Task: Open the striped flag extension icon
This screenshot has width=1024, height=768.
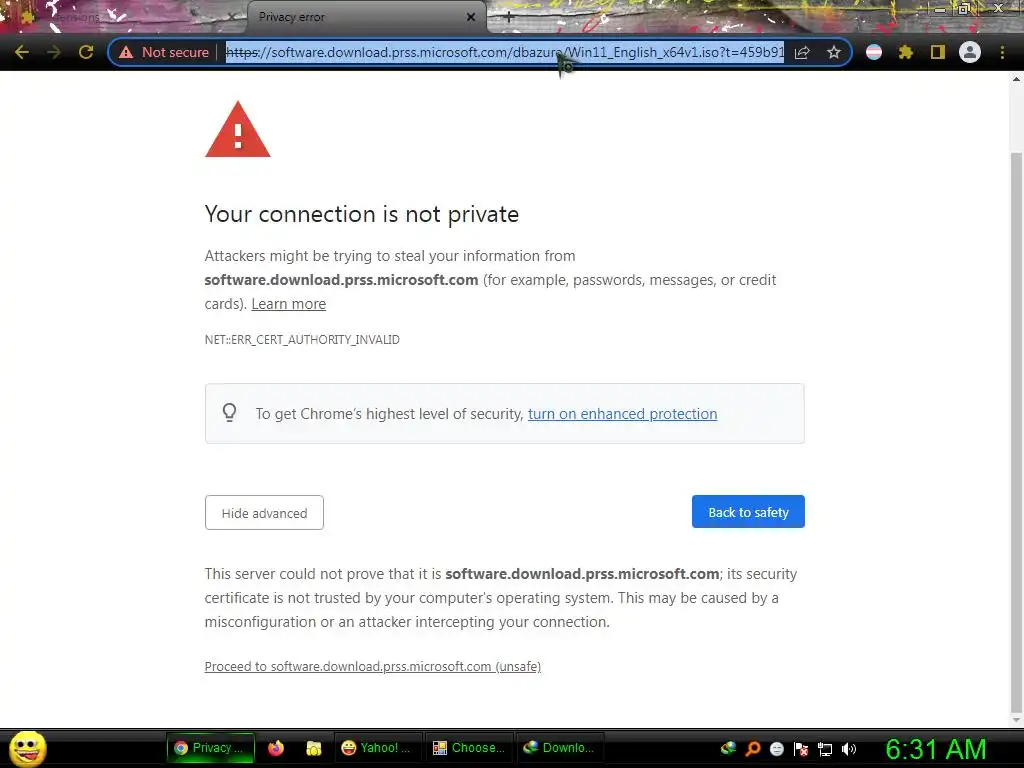Action: point(874,52)
